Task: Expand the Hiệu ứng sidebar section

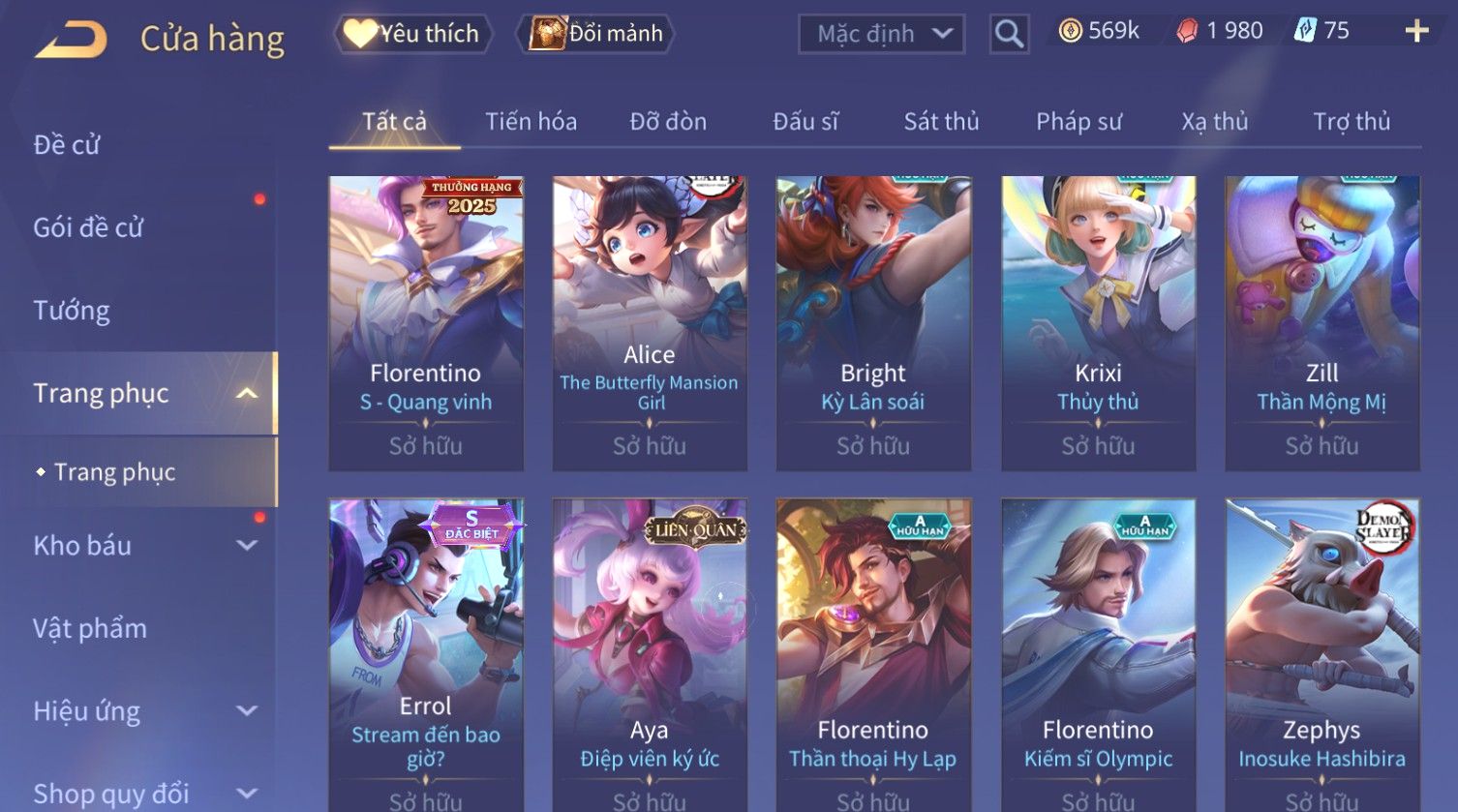Action: [x=247, y=711]
